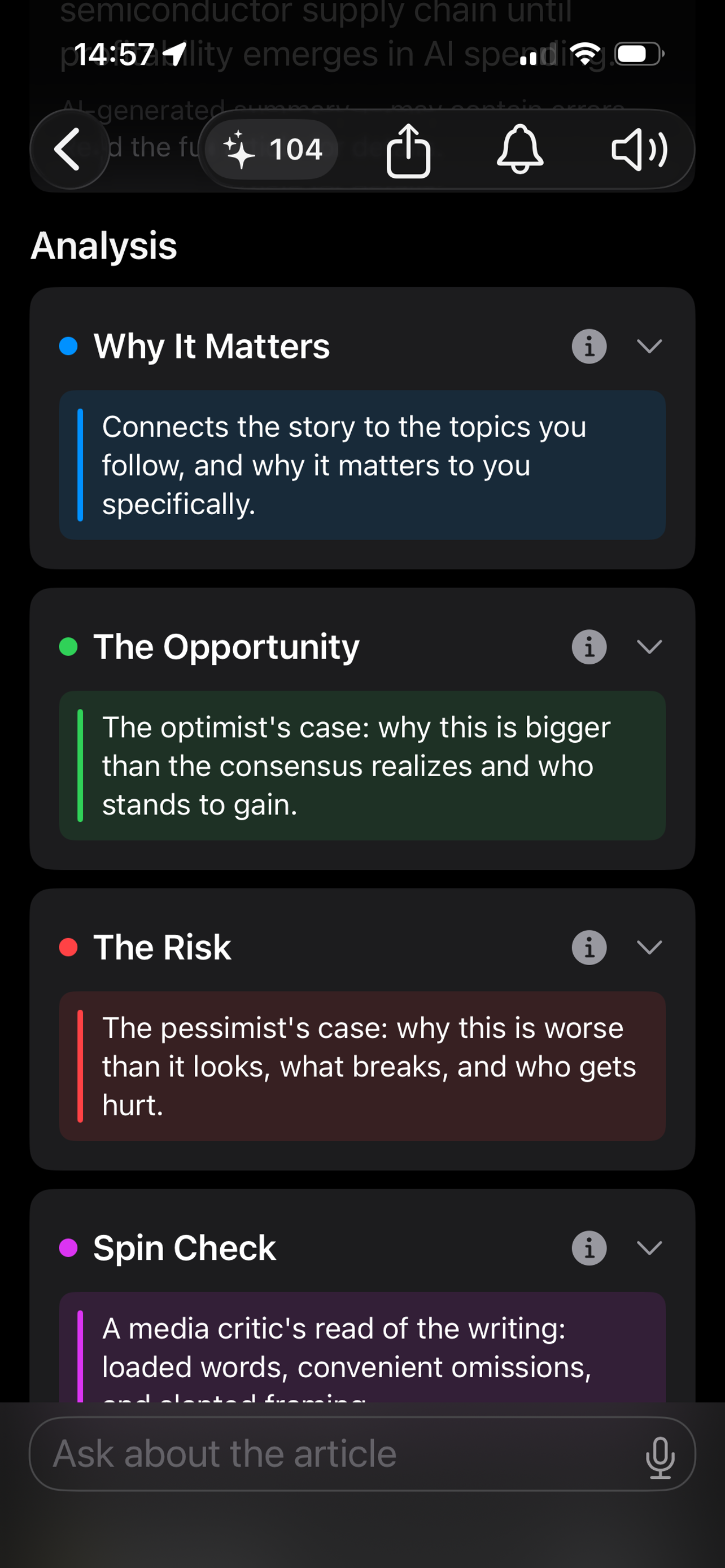Tap the notification bell icon
This screenshot has height=1568, width=725.
520,149
